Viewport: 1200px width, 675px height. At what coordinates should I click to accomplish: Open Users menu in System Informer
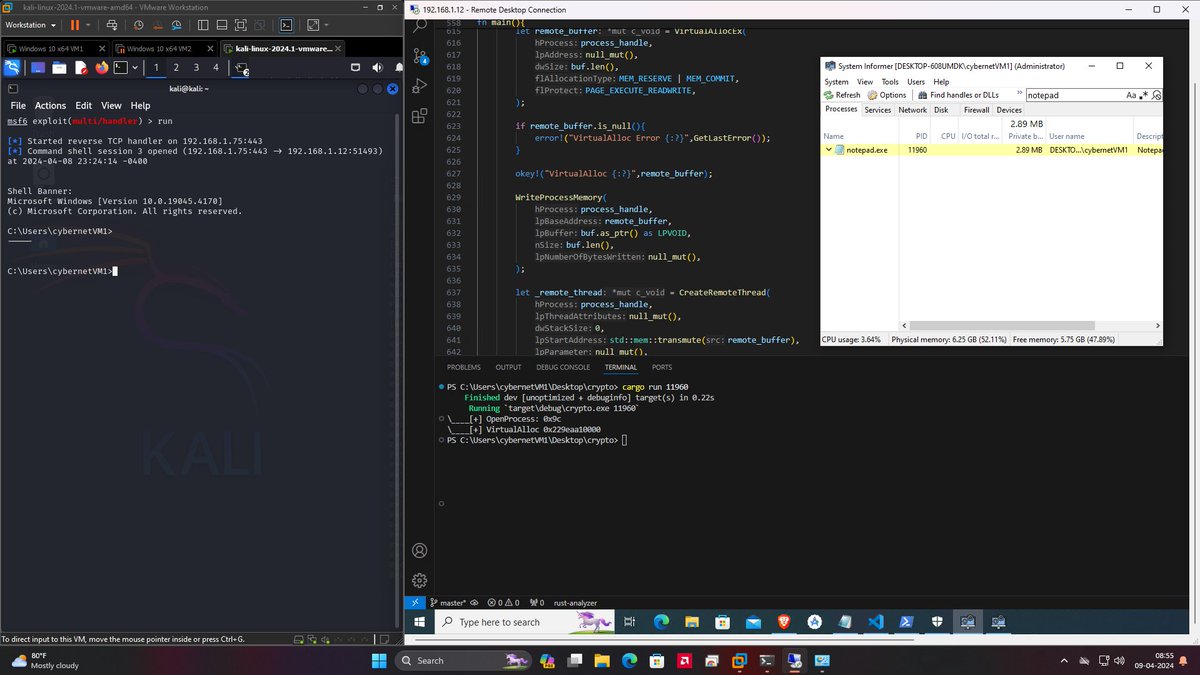(916, 82)
